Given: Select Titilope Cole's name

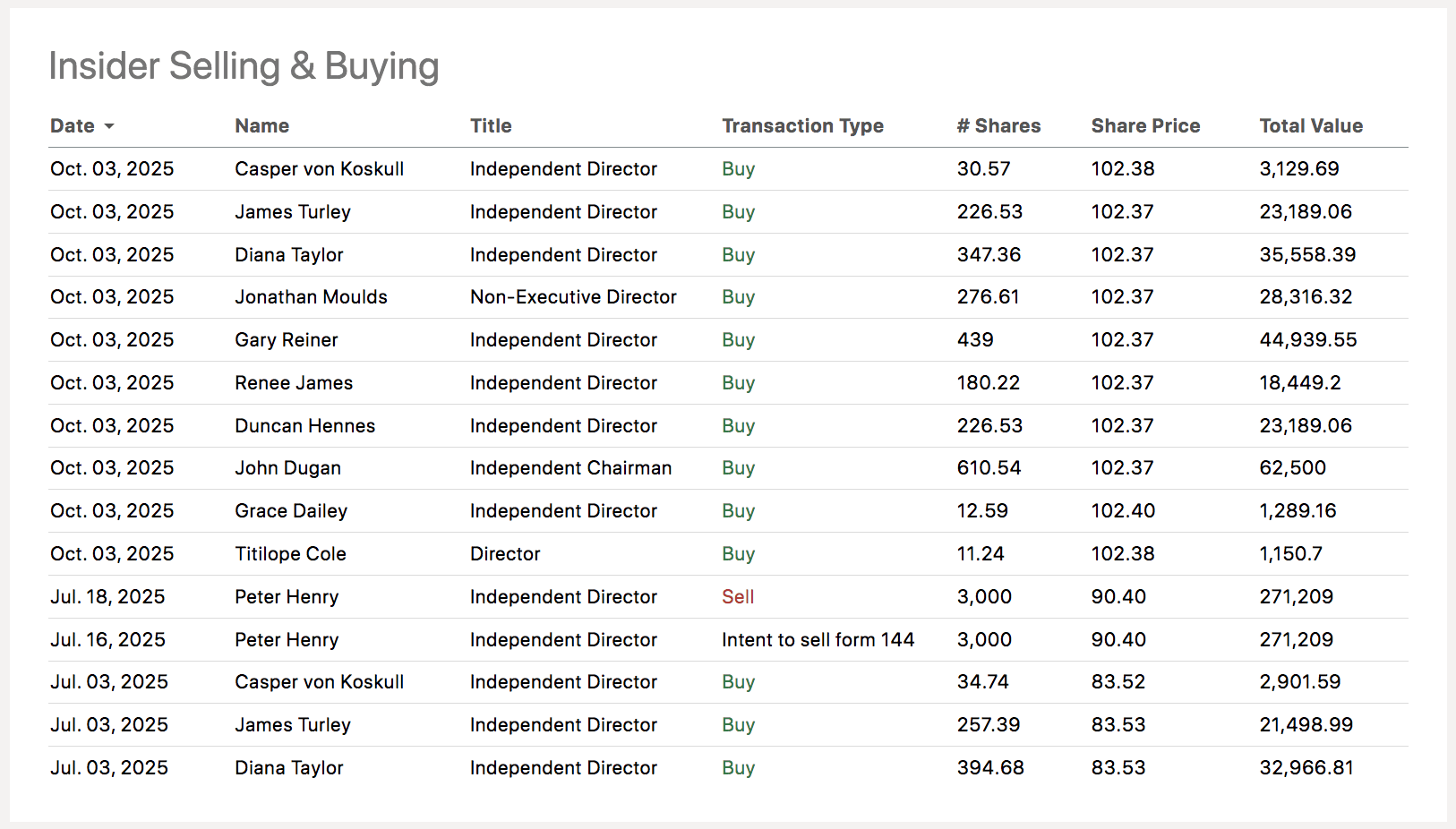Looking at the screenshot, I should coord(290,554).
